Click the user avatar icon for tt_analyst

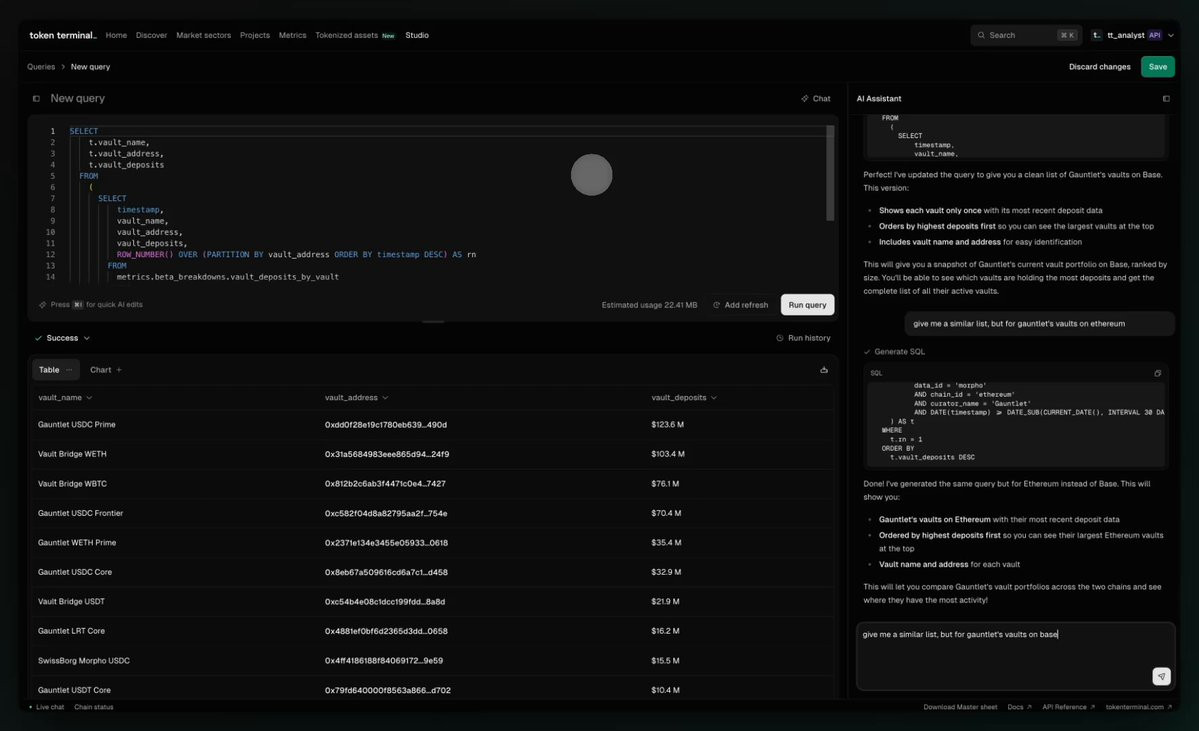[1097, 35]
